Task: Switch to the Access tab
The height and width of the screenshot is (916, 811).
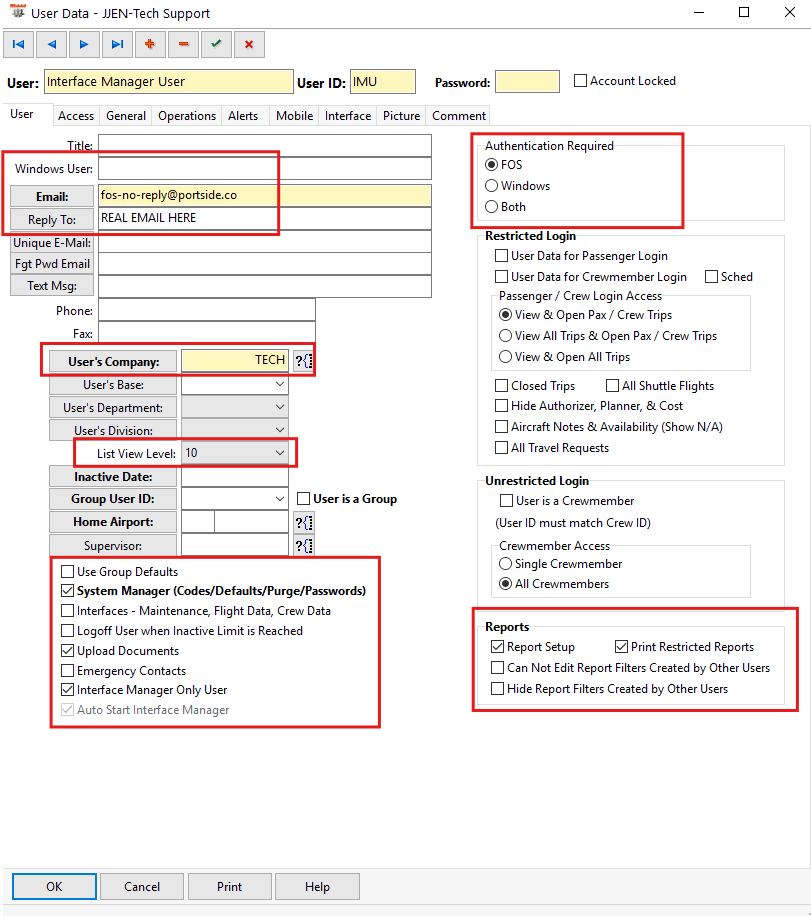Action: pos(76,116)
